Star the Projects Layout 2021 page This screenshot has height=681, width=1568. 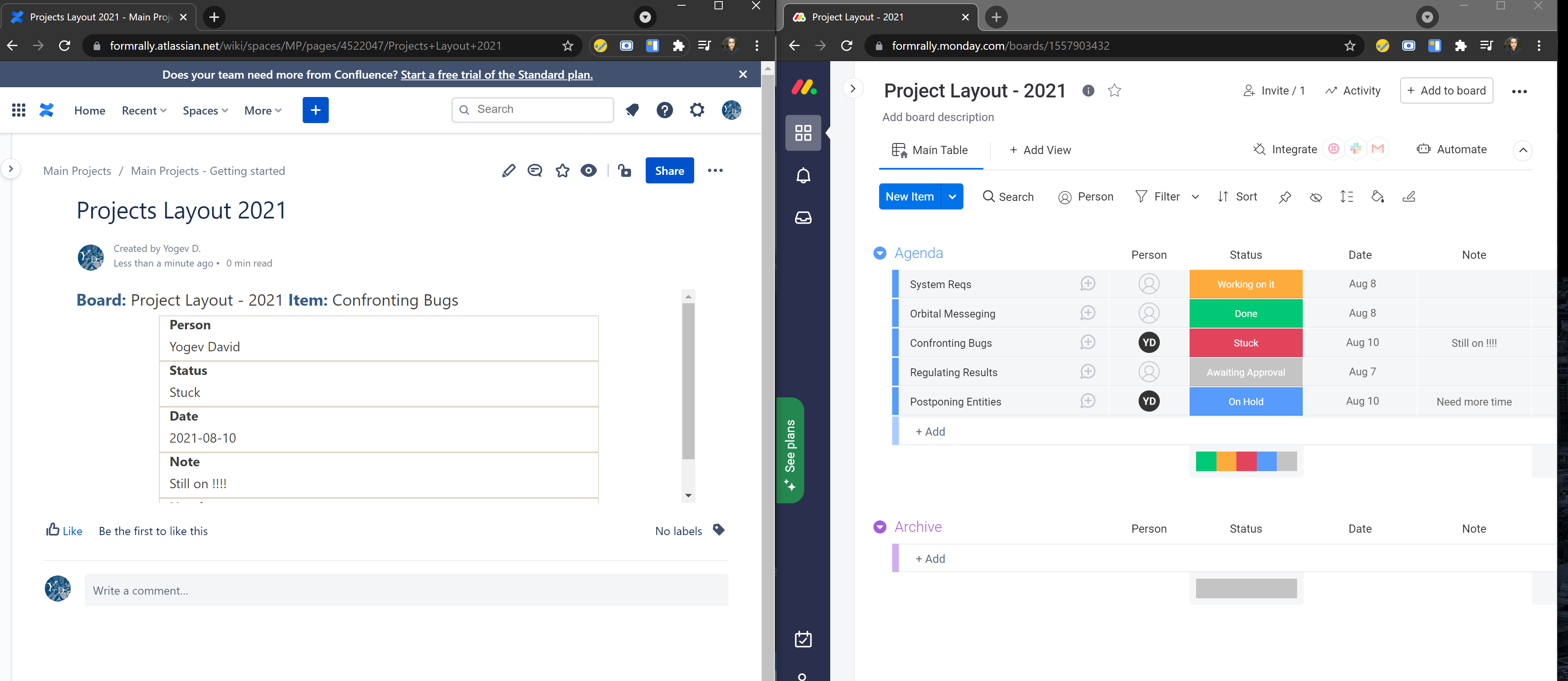(563, 170)
